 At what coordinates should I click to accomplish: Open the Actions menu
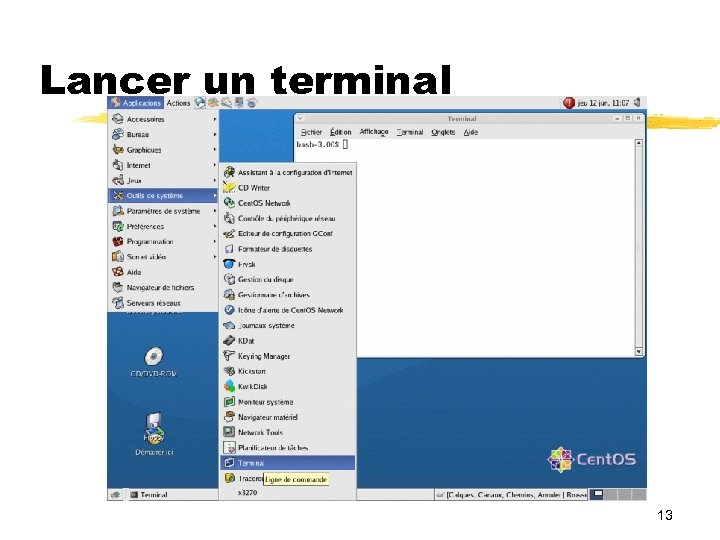(178, 103)
